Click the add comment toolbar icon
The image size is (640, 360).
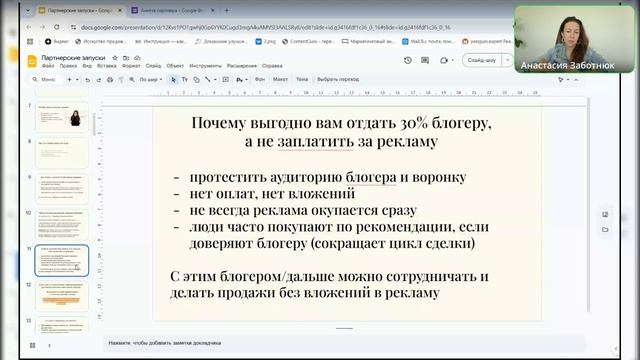226,80
